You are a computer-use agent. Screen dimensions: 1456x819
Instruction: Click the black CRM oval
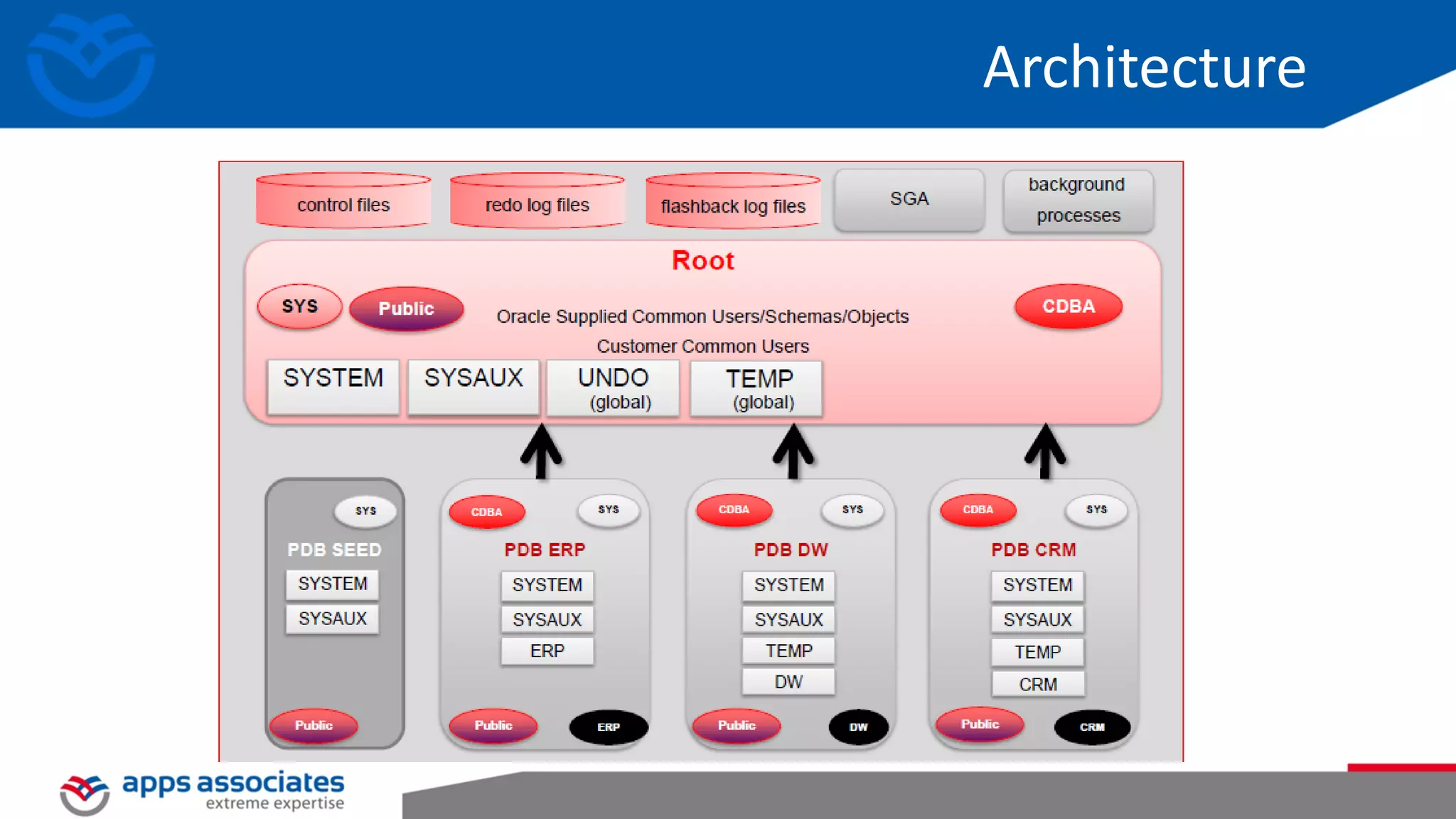coord(1092,727)
